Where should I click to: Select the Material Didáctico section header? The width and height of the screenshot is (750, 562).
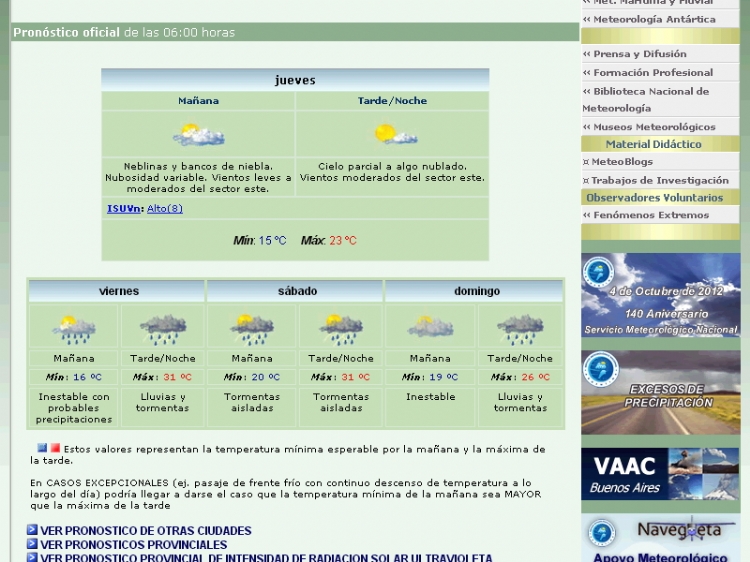pos(660,144)
